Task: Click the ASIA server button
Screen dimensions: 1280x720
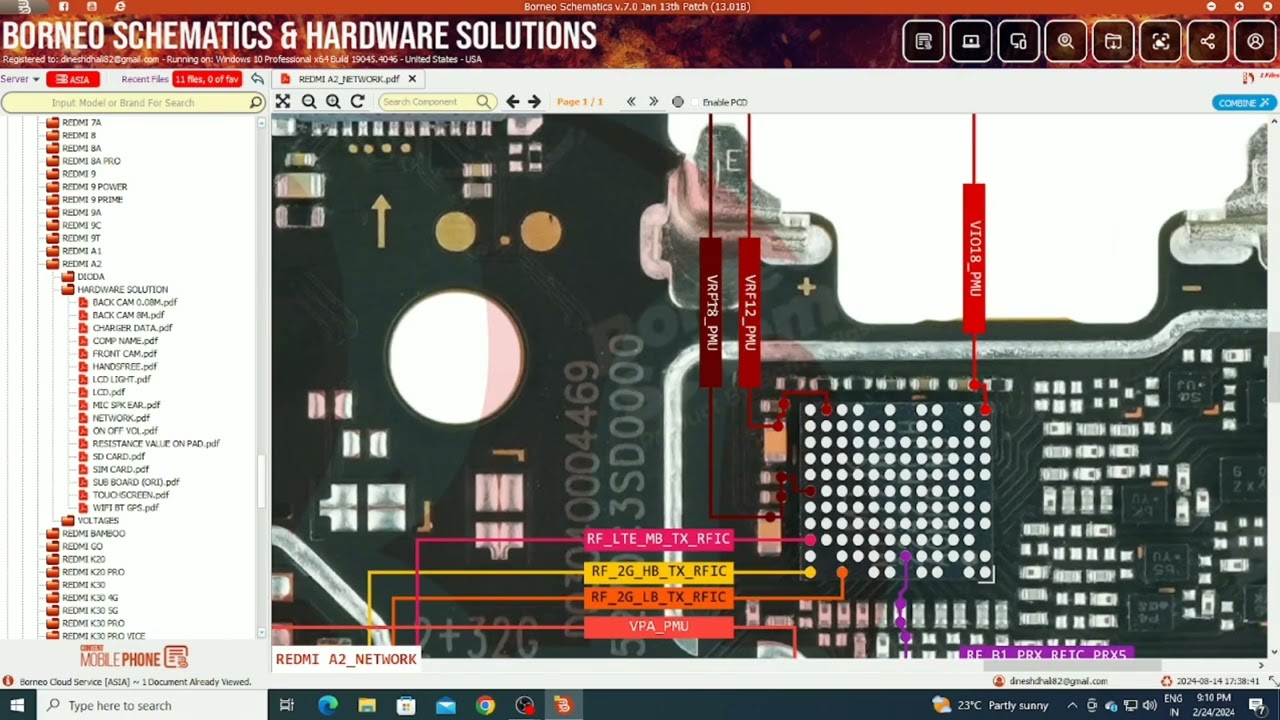Action: pos(73,79)
